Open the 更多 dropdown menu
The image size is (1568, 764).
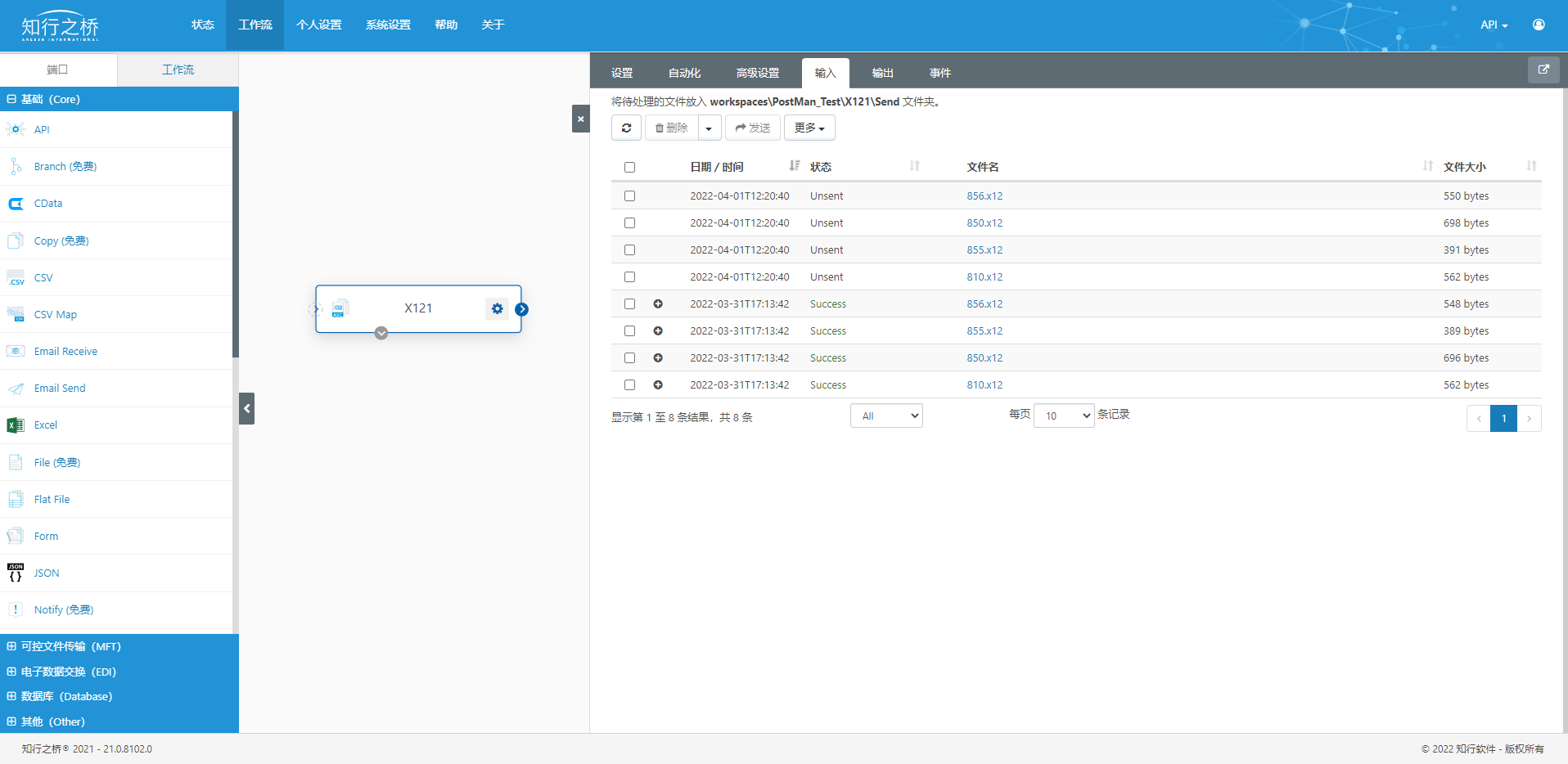809,128
